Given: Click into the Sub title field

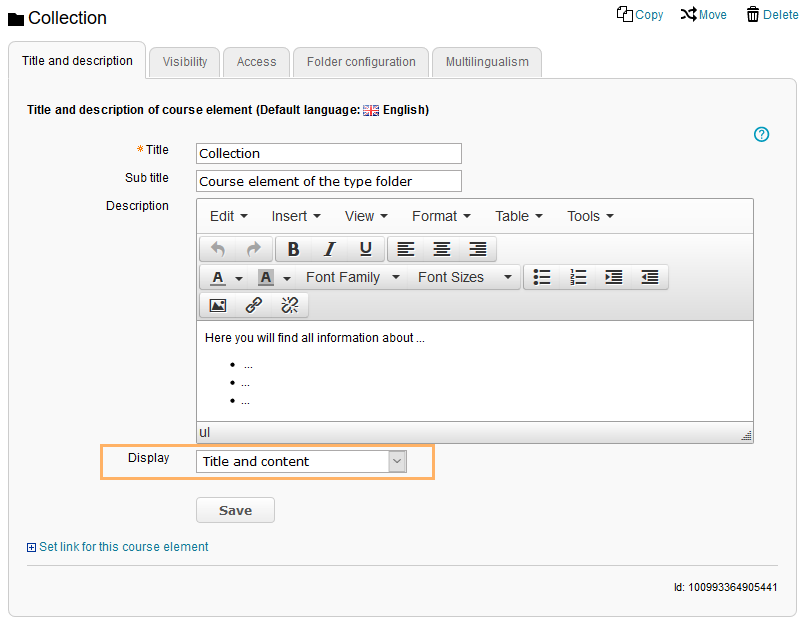Looking at the screenshot, I should point(328,181).
